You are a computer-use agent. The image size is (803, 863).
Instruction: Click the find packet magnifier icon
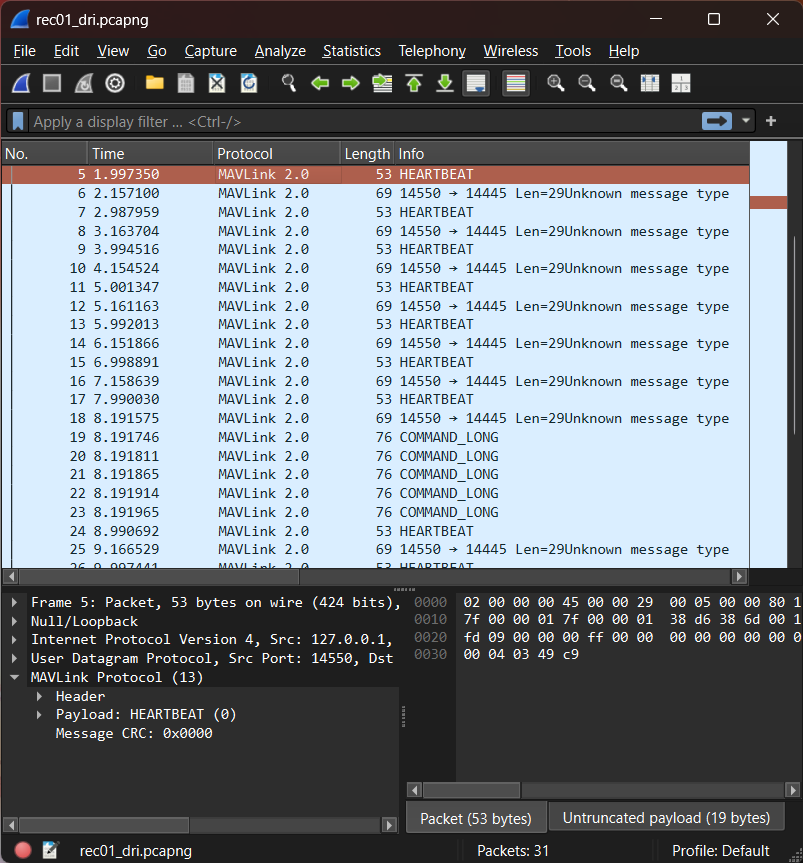pyautogui.click(x=289, y=83)
